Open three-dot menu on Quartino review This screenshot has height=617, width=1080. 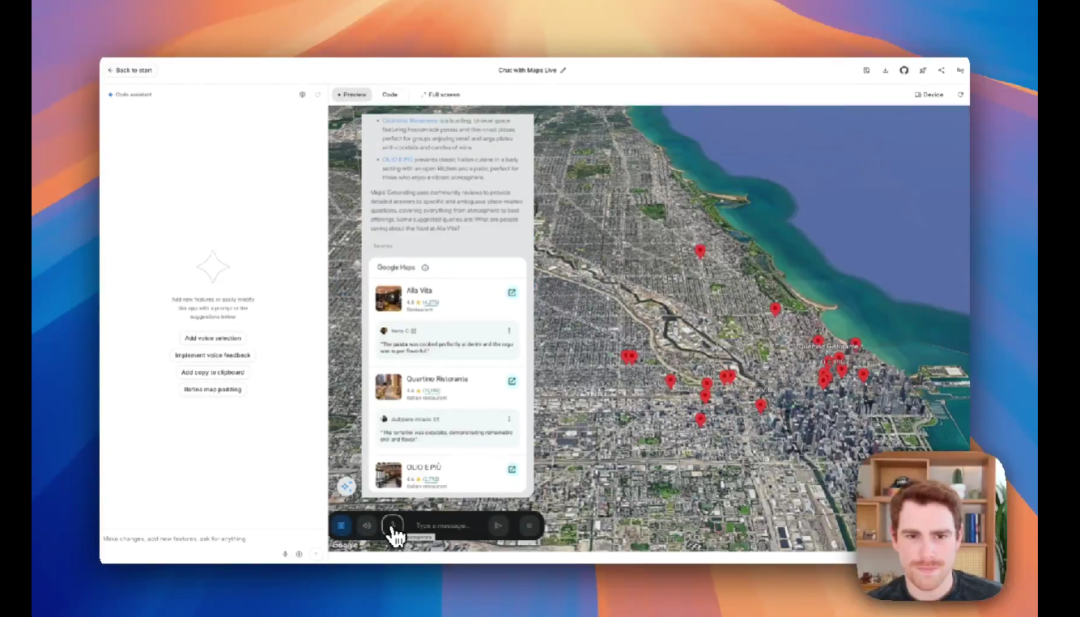509,419
